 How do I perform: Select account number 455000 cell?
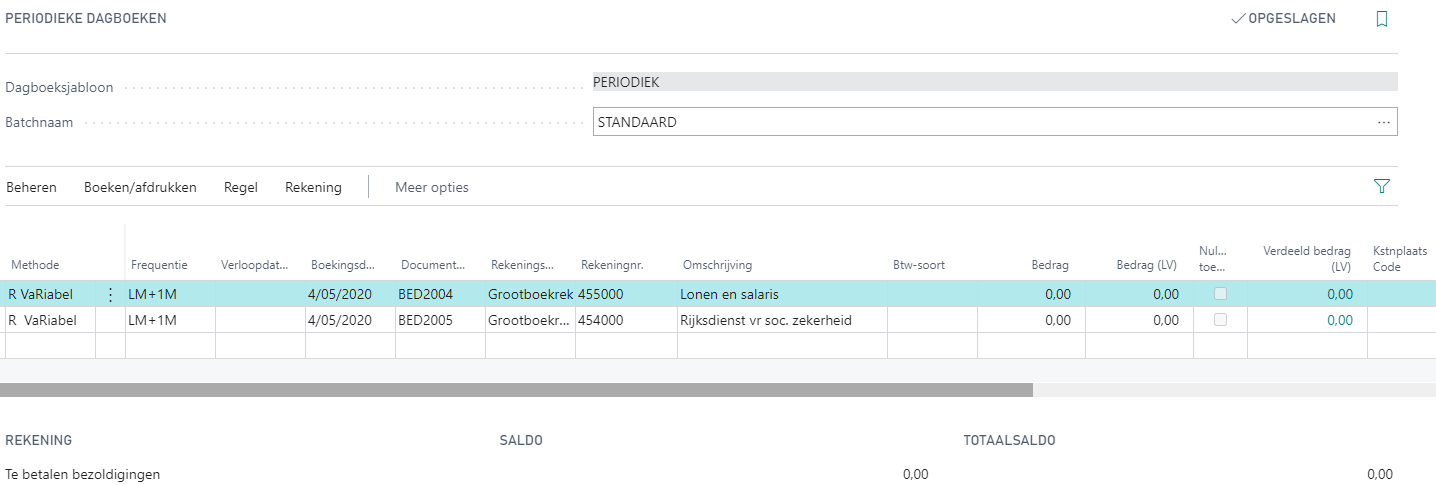[626, 295]
